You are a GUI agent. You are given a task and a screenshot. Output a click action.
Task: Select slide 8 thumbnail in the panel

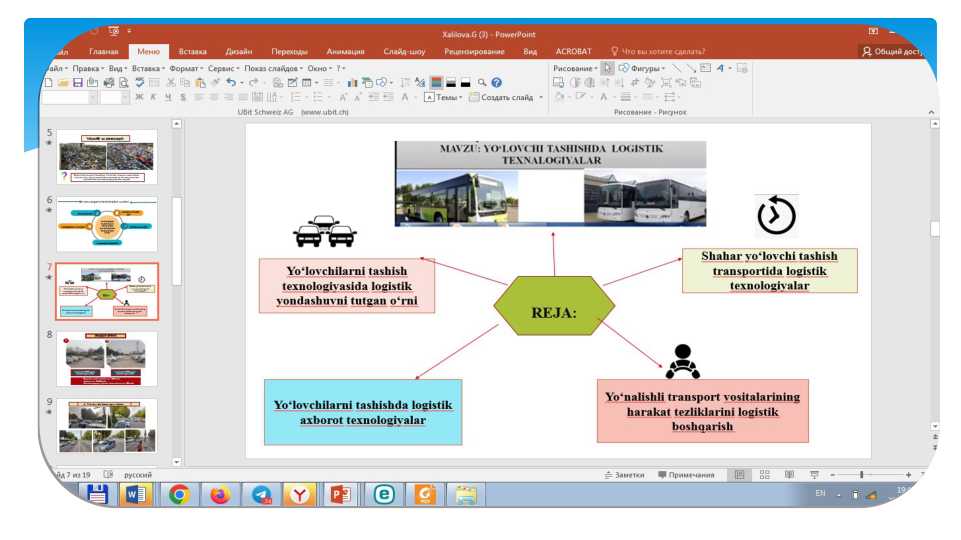pyautogui.click(x=106, y=359)
